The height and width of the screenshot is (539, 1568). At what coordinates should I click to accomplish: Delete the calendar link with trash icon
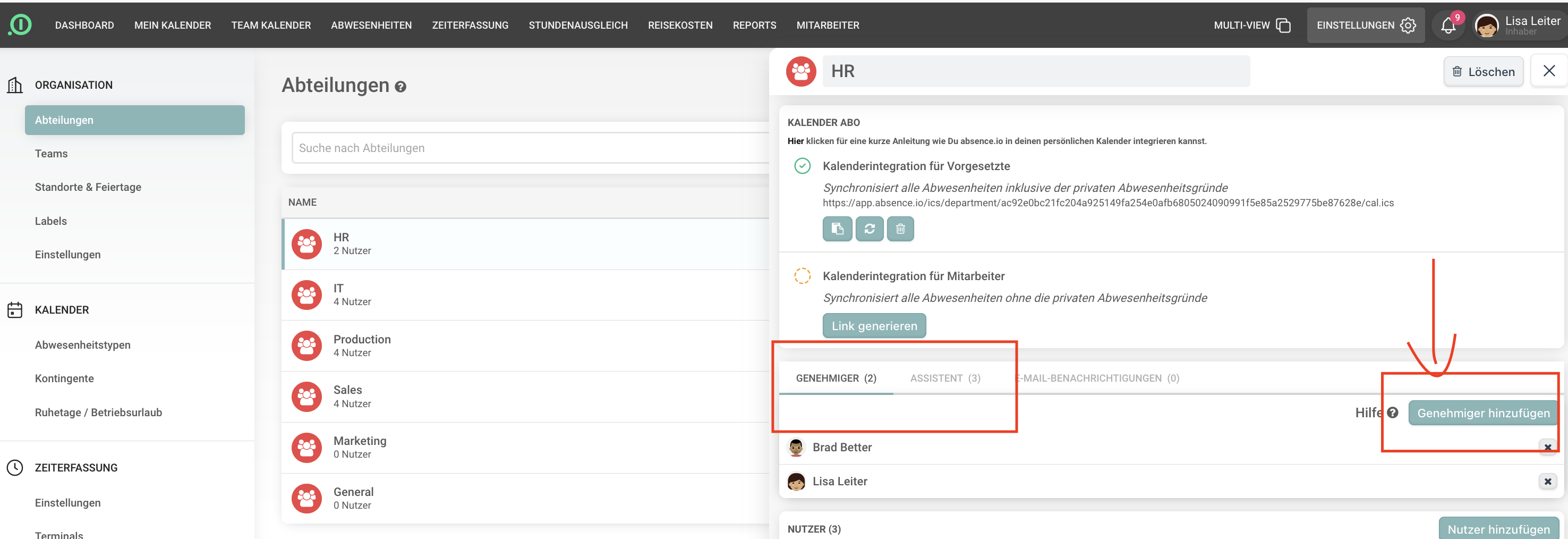[x=900, y=229]
